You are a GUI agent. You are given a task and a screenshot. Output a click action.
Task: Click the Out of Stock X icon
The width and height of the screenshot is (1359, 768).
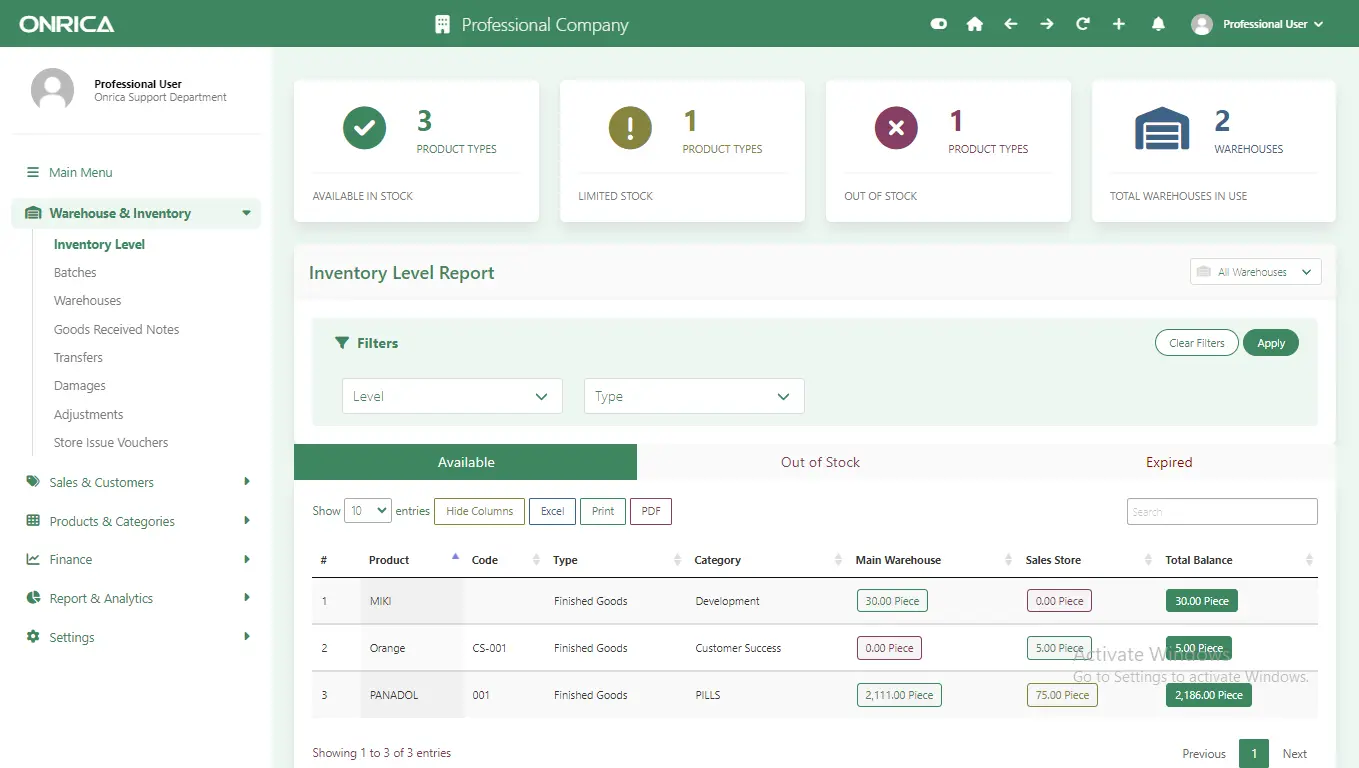click(896, 128)
